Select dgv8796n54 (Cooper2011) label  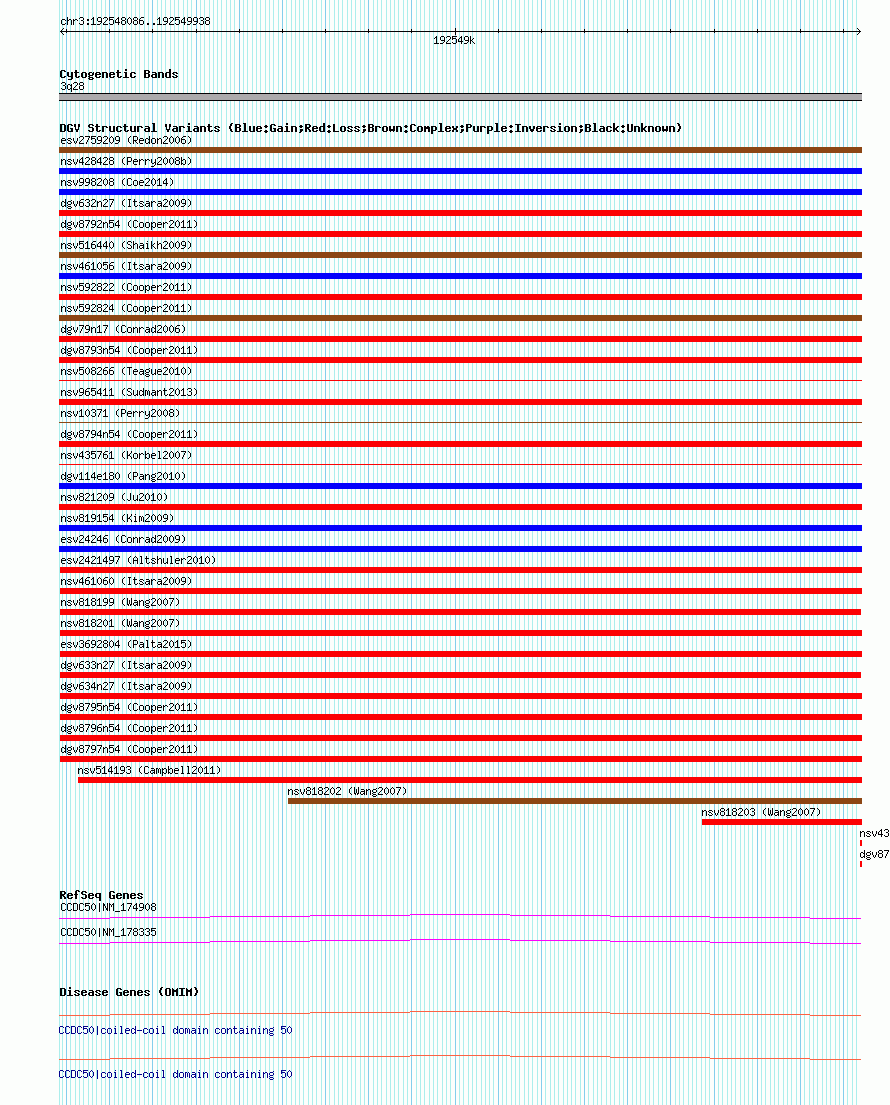(x=129, y=729)
